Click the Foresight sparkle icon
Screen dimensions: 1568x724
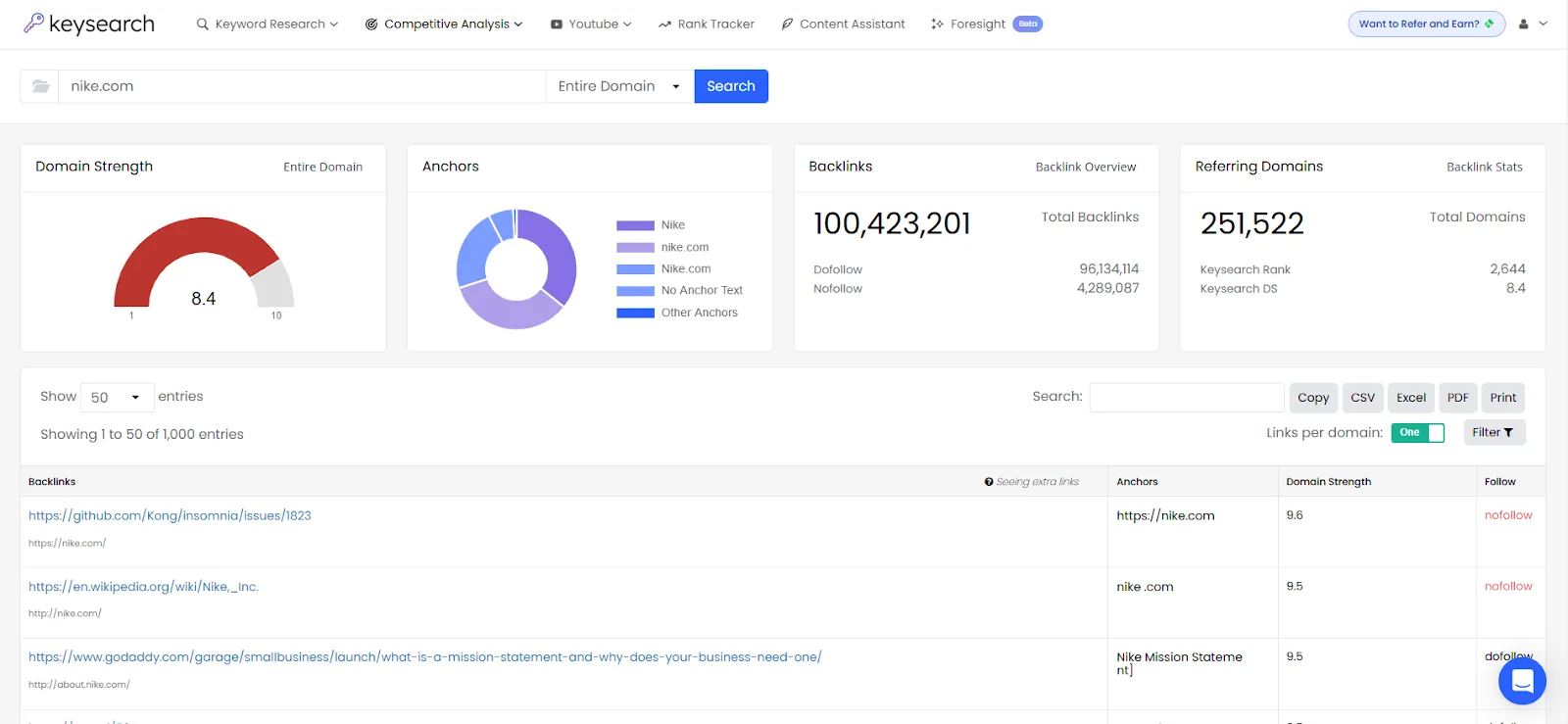pos(938,24)
